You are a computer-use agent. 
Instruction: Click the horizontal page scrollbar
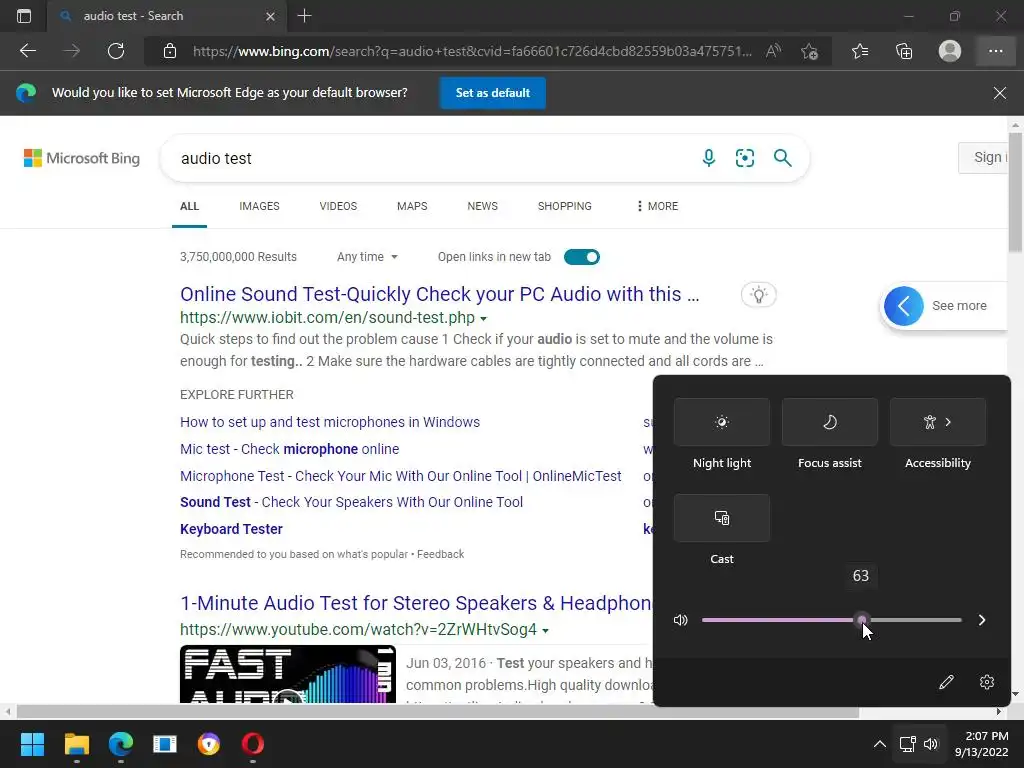pos(437,712)
